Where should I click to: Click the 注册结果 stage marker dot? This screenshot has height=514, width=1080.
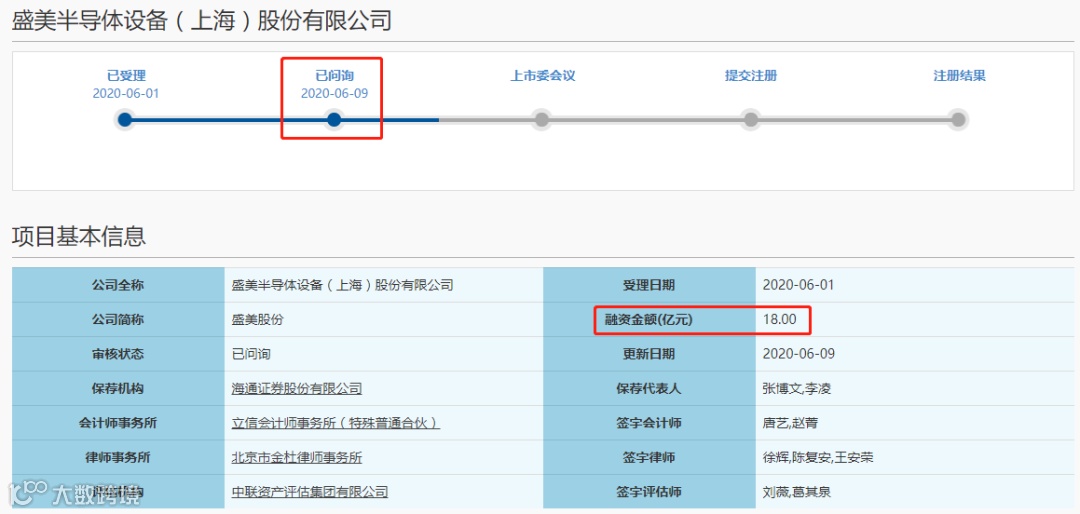click(958, 120)
